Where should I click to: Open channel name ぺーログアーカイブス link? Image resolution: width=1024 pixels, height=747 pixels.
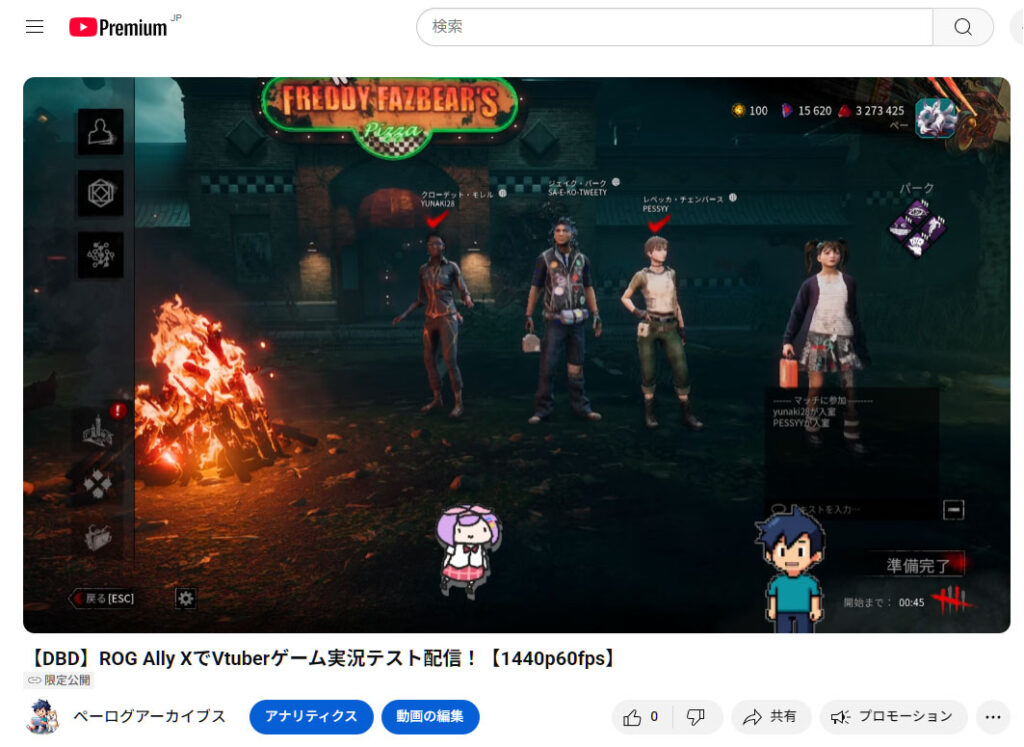pyautogui.click(x=150, y=716)
